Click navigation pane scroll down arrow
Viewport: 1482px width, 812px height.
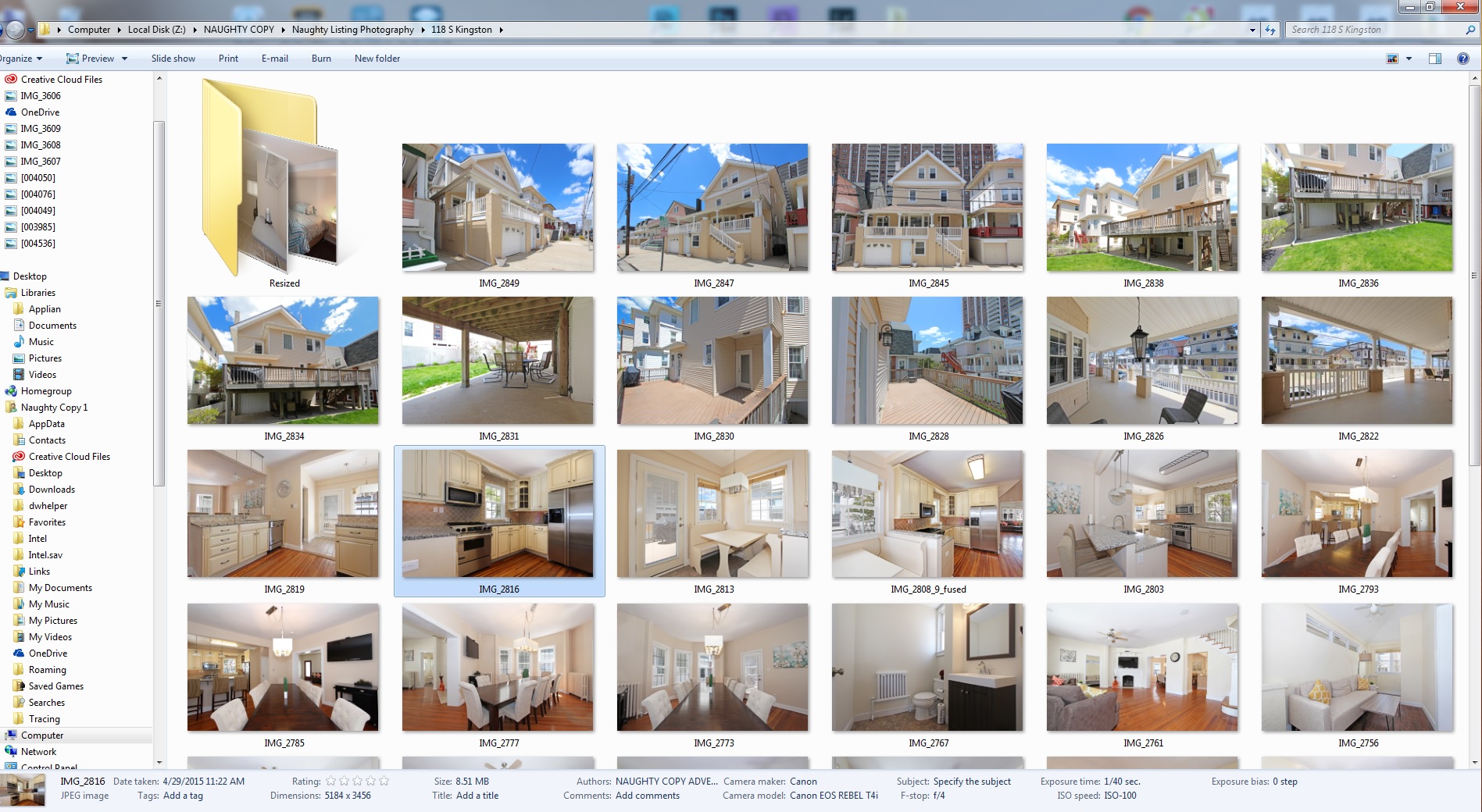click(x=159, y=763)
